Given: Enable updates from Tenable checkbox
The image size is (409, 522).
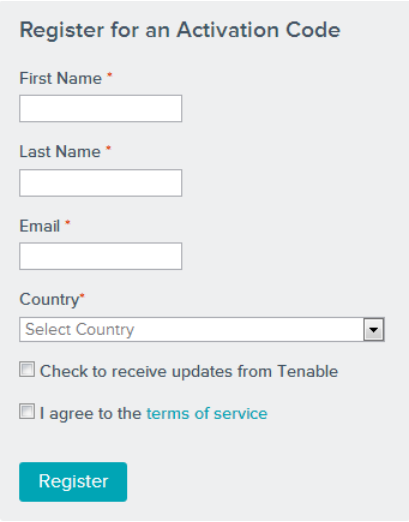Looking at the screenshot, I should coord(27,369).
